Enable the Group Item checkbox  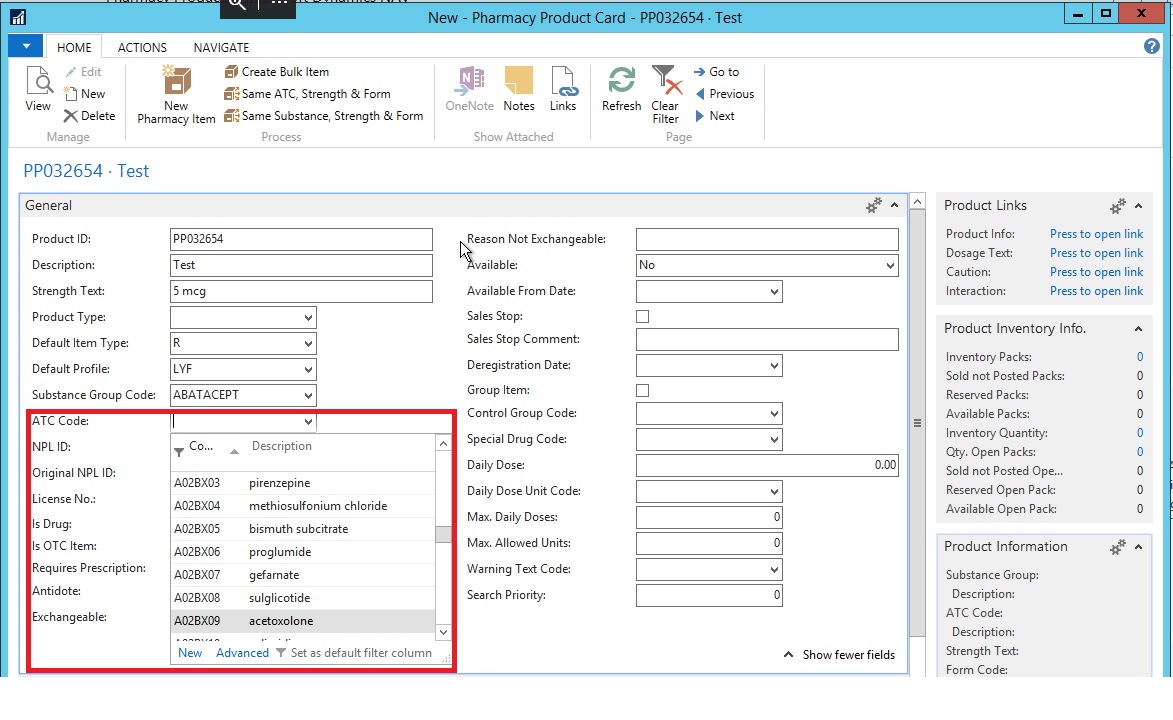point(643,390)
